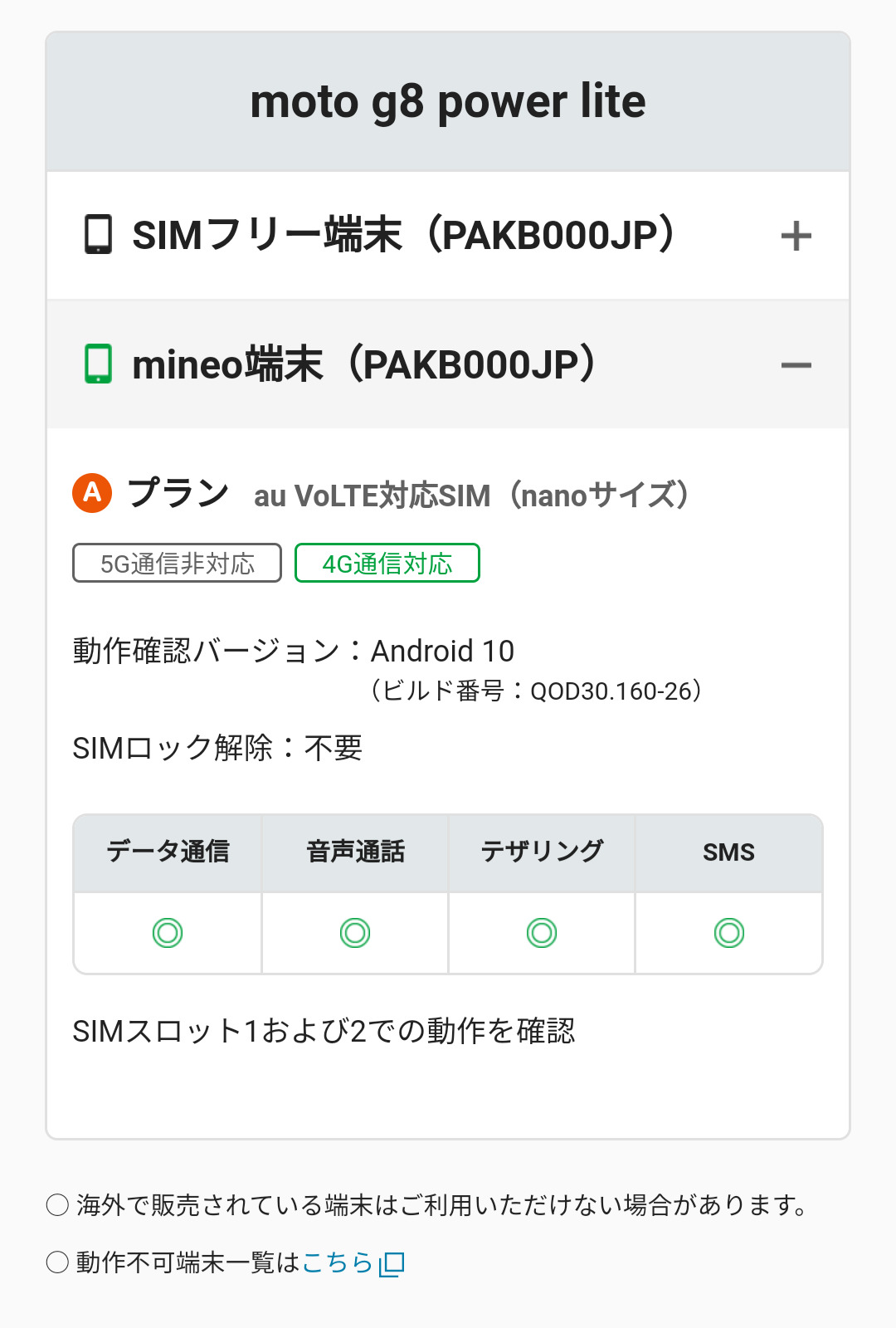Click the external link icon after こちら
The image size is (896, 1328).
(x=392, y=1263)
